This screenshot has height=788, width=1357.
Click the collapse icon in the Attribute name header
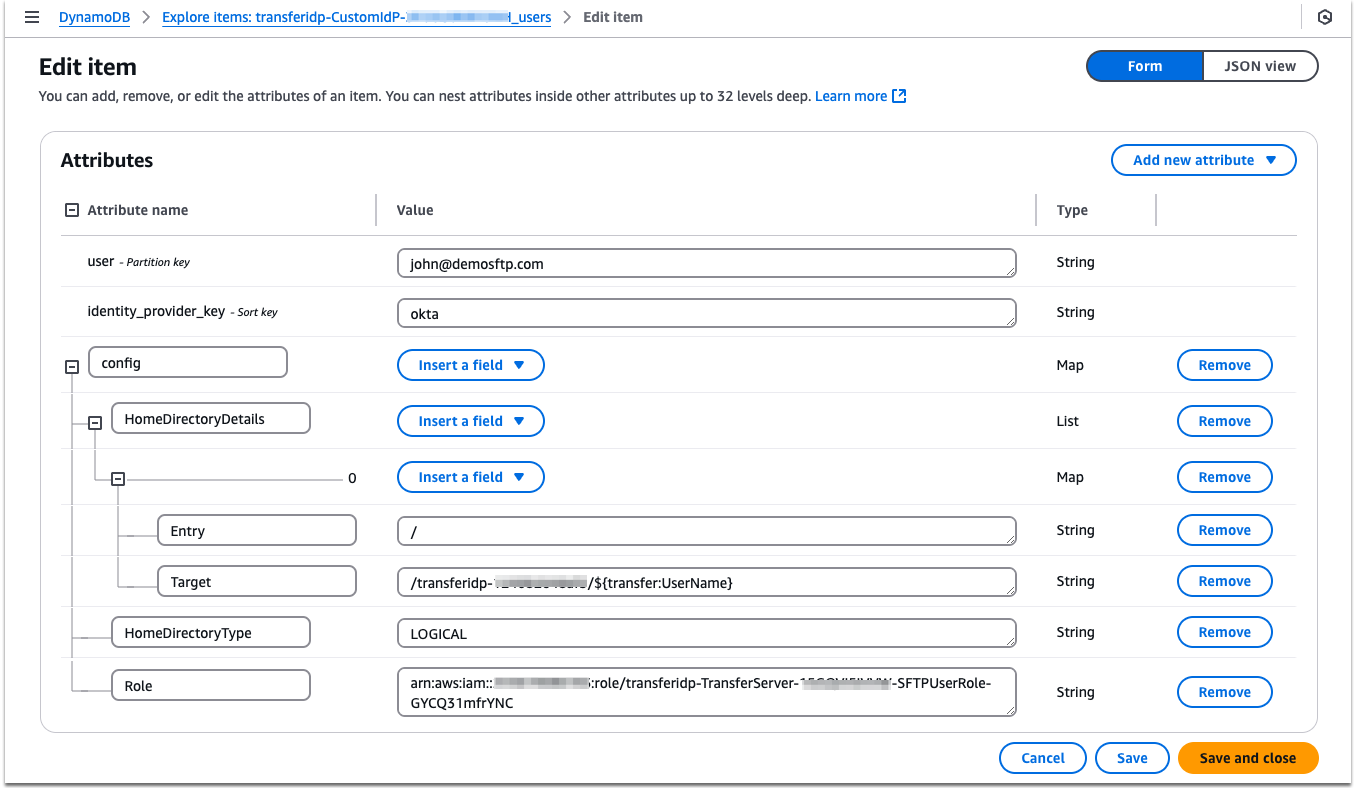tap(71, 209)
